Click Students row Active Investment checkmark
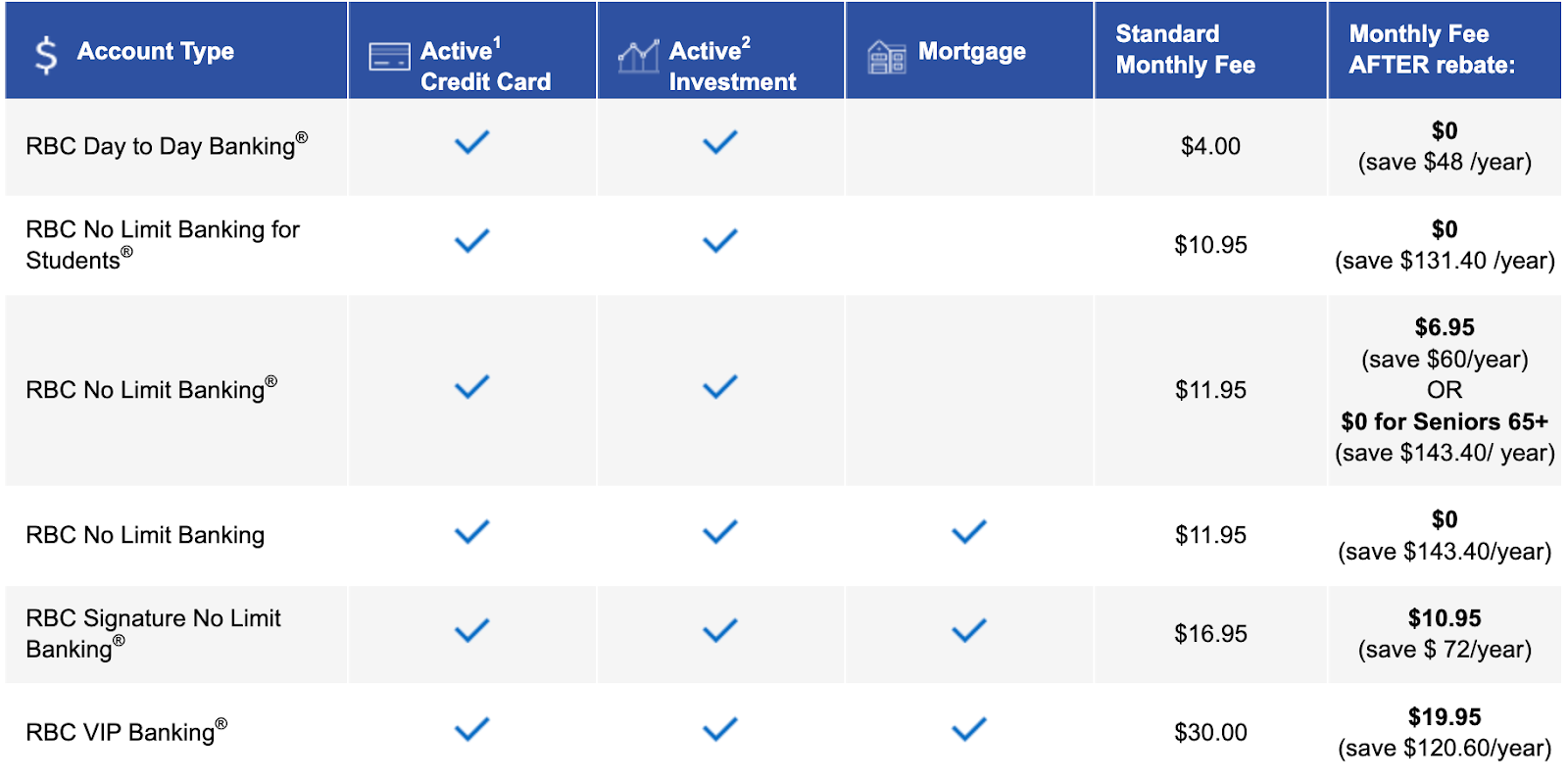 click(x=720, y=241)
